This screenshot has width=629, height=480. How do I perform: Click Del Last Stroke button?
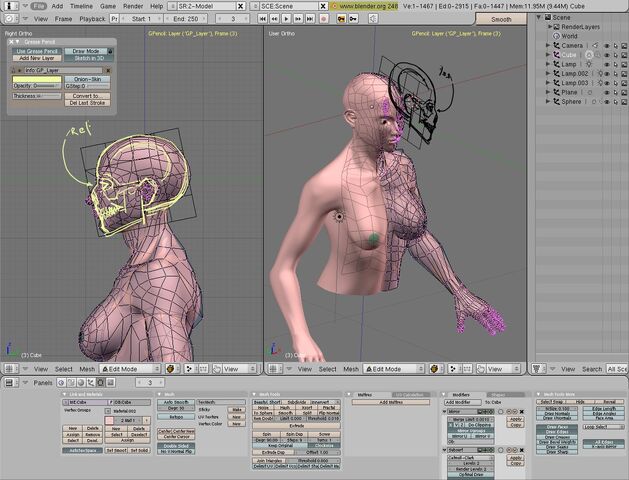tap(87, 103)
